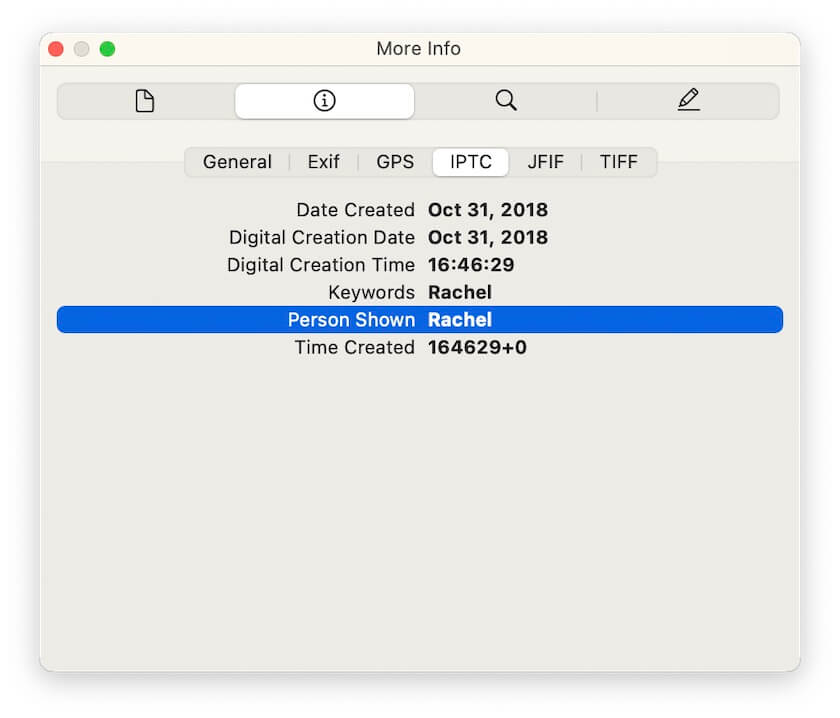Activate the pencil editing tool
Screen dimensions: 840x718
coord(688,101)
